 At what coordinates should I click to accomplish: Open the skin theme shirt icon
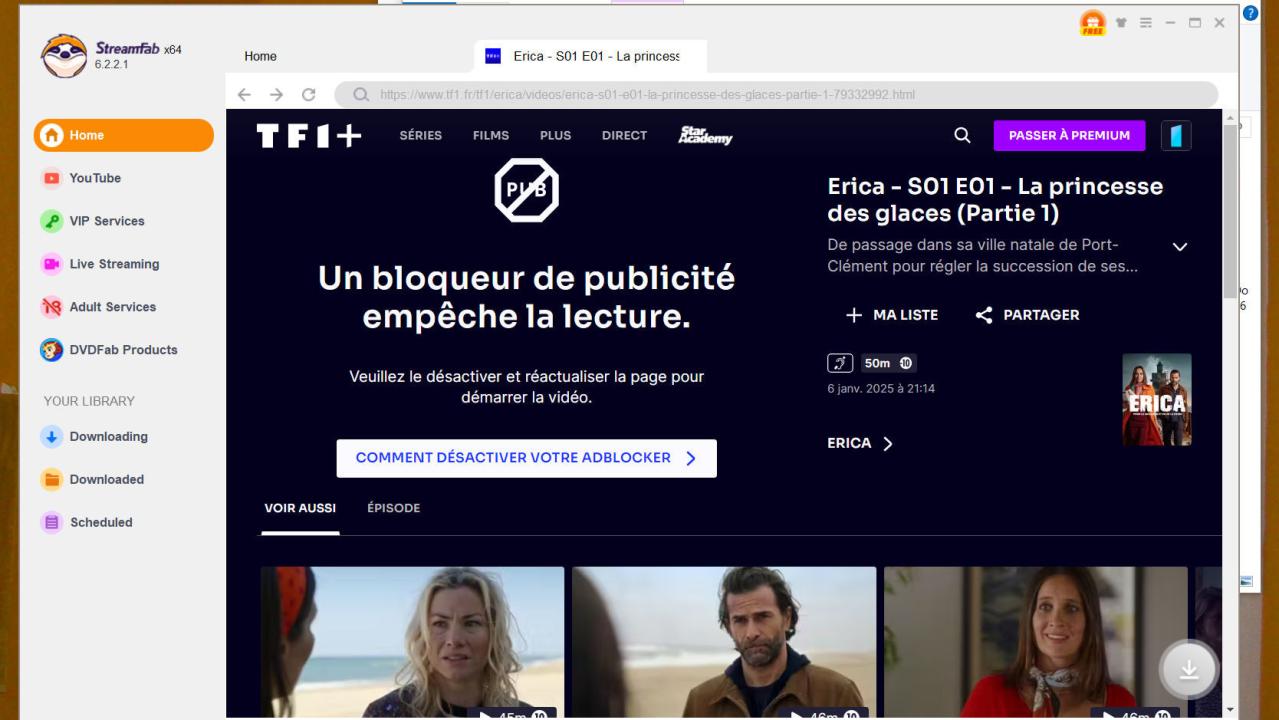1122,23
